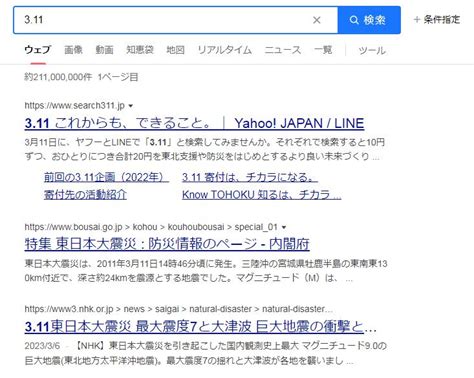Click the magnifier icon in the search button
474x378 pixels.
coord(354,20)
